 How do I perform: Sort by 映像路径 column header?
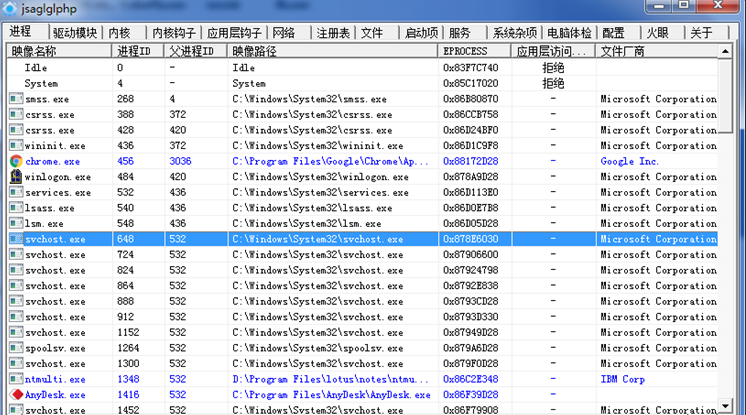(x=333, y=51)
